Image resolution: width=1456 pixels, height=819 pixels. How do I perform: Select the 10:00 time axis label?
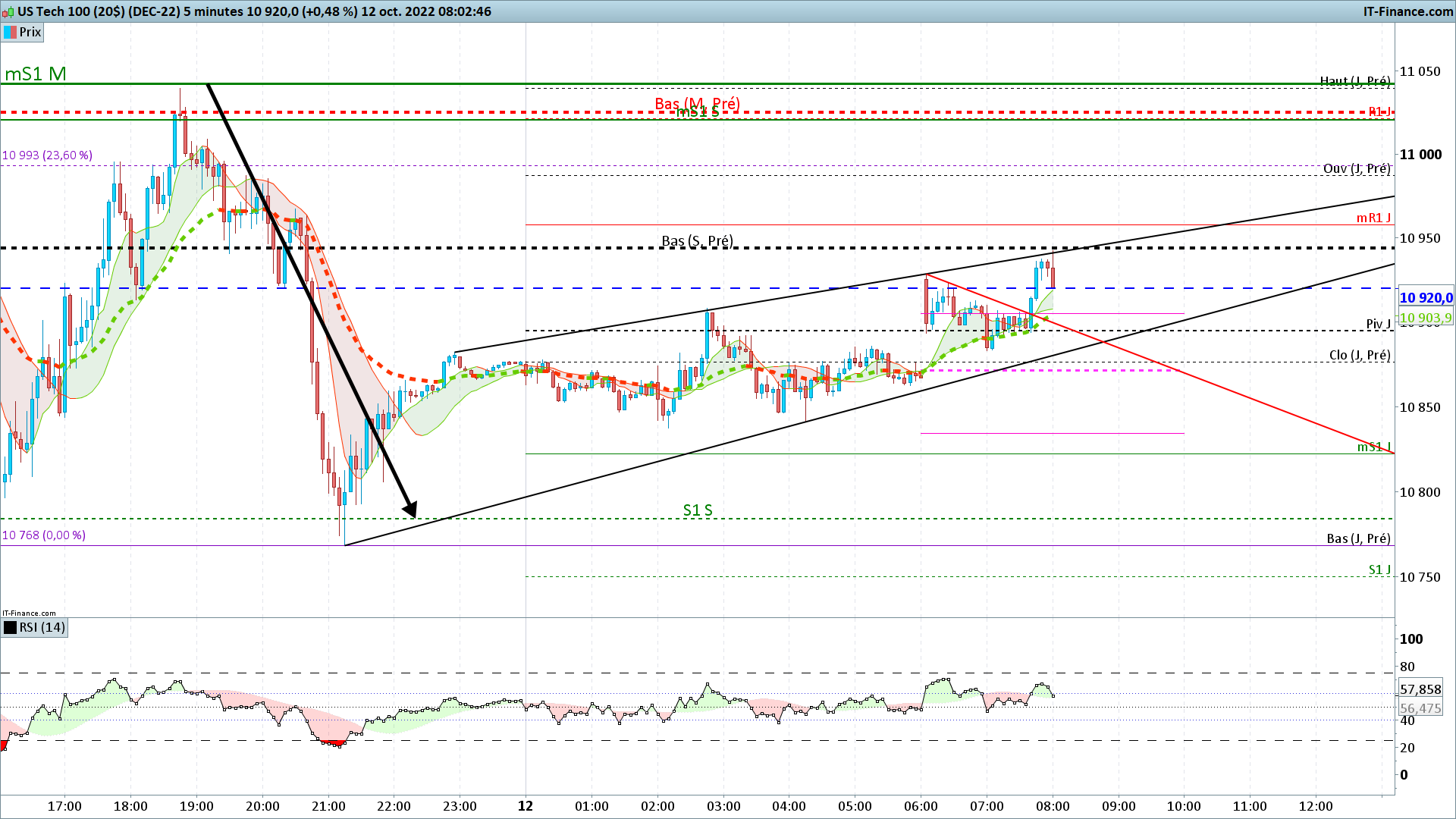point(1184,806)
